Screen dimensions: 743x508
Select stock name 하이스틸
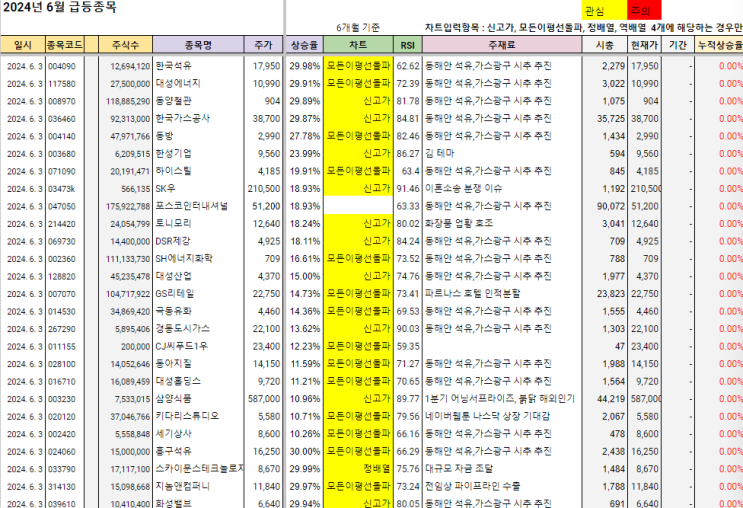click(x=173, y=171)
